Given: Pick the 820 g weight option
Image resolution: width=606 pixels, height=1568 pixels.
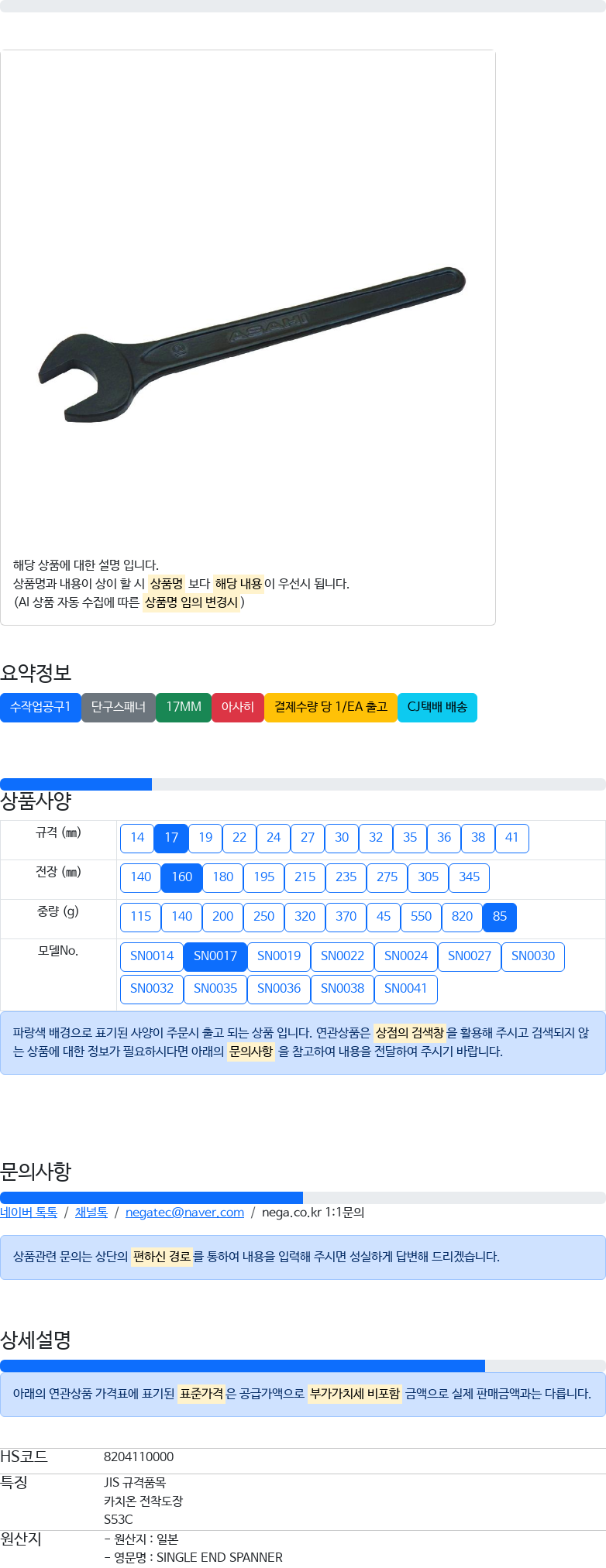Looking at the screenshot, I should tap(463, 917).
